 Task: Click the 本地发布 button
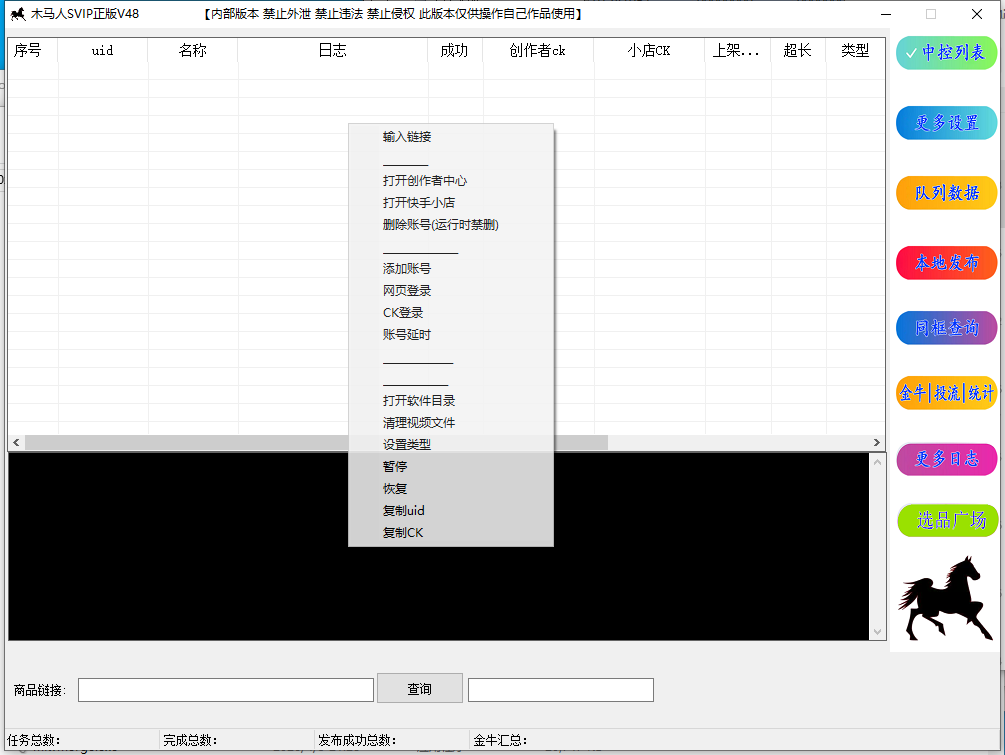[x=946, y=263]
